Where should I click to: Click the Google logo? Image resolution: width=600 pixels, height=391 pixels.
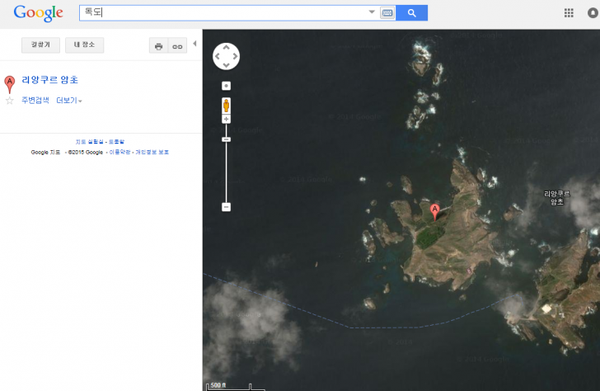point(38,13)
